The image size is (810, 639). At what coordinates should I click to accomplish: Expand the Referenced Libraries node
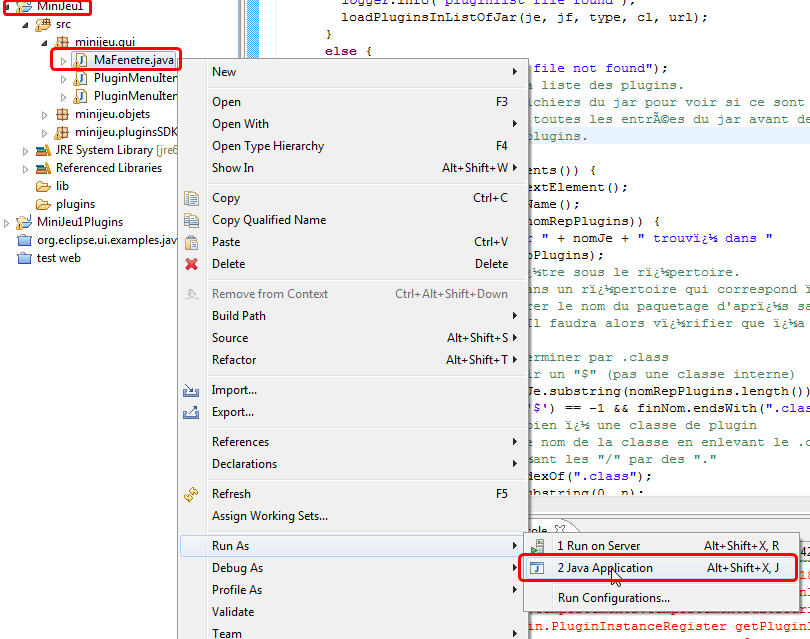coord(27,168)
